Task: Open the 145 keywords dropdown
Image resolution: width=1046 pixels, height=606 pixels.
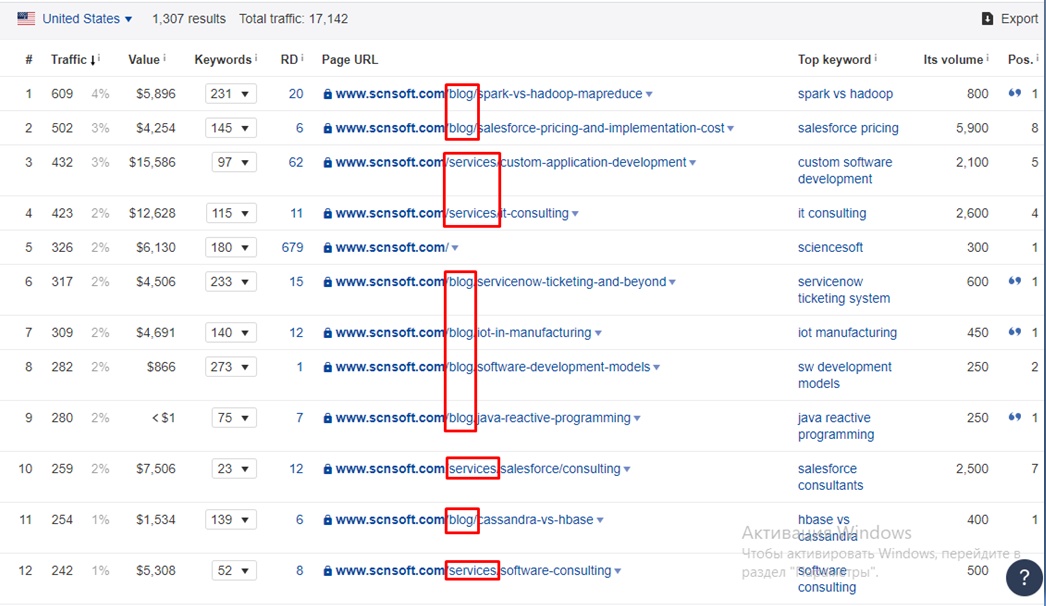Action: pyautogui.click(x=231, y=128)
